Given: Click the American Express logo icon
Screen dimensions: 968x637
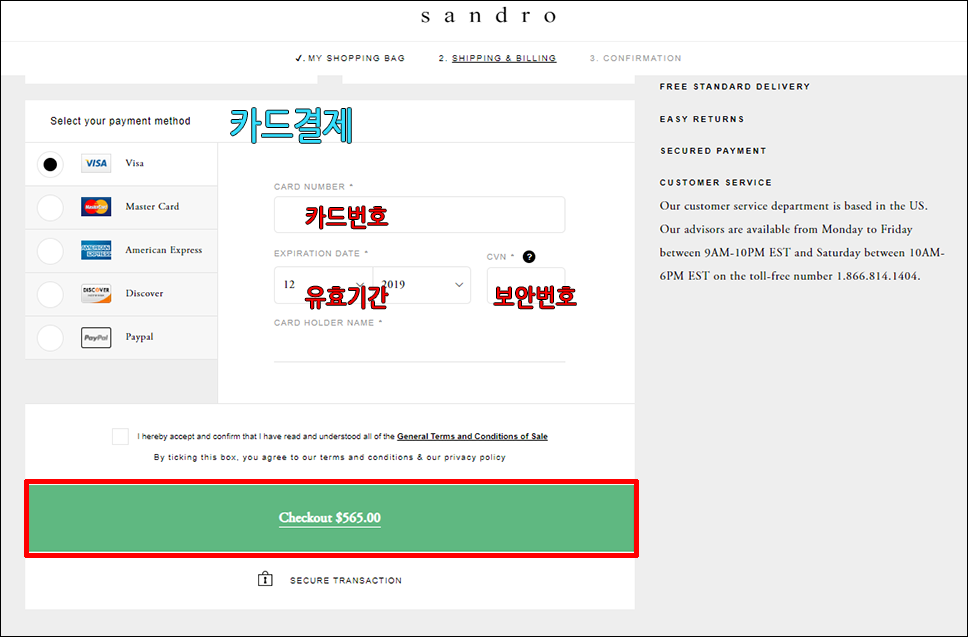Looking at the screenshot, I should point(96,250).
